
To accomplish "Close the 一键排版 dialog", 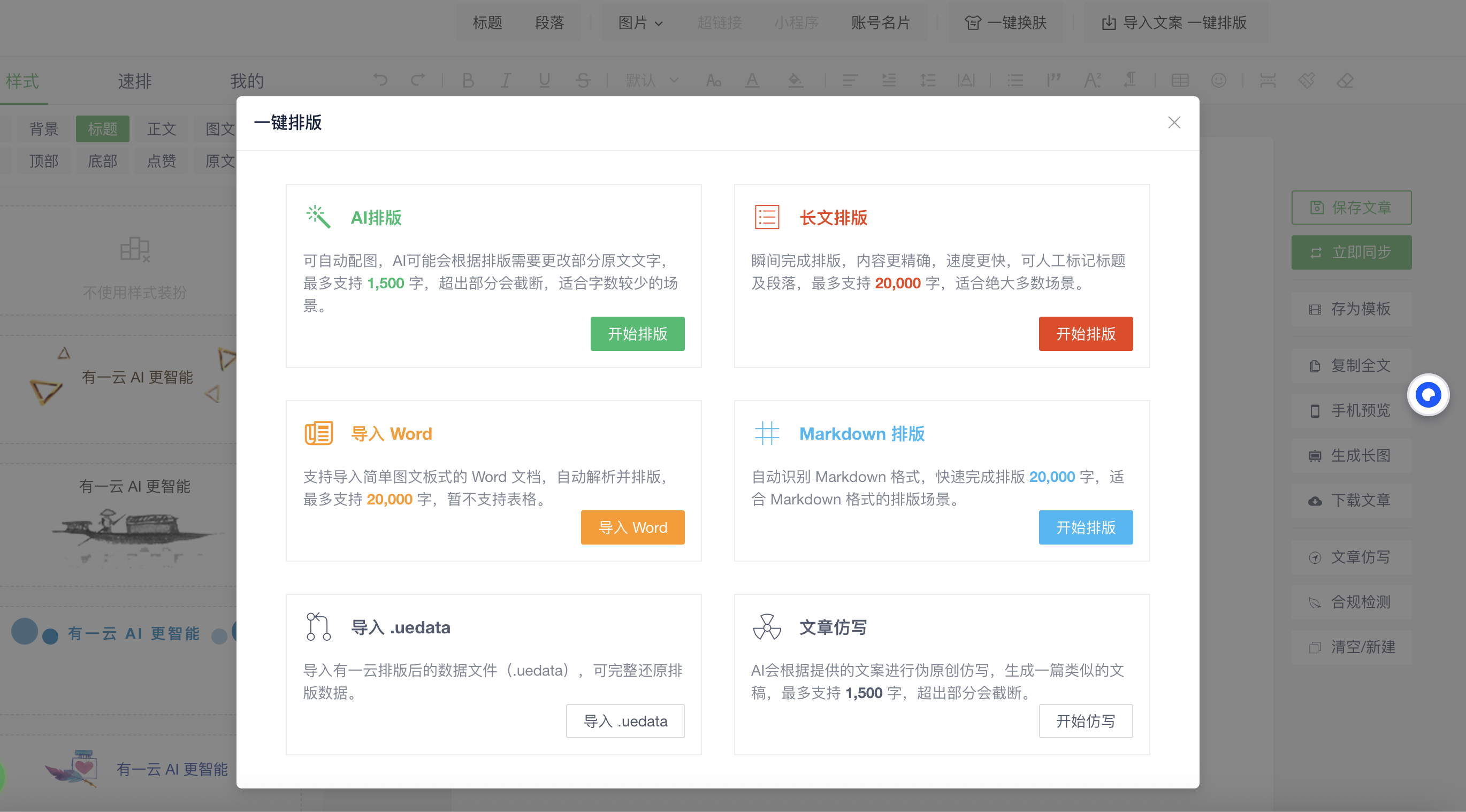I will click(1174, 122).
